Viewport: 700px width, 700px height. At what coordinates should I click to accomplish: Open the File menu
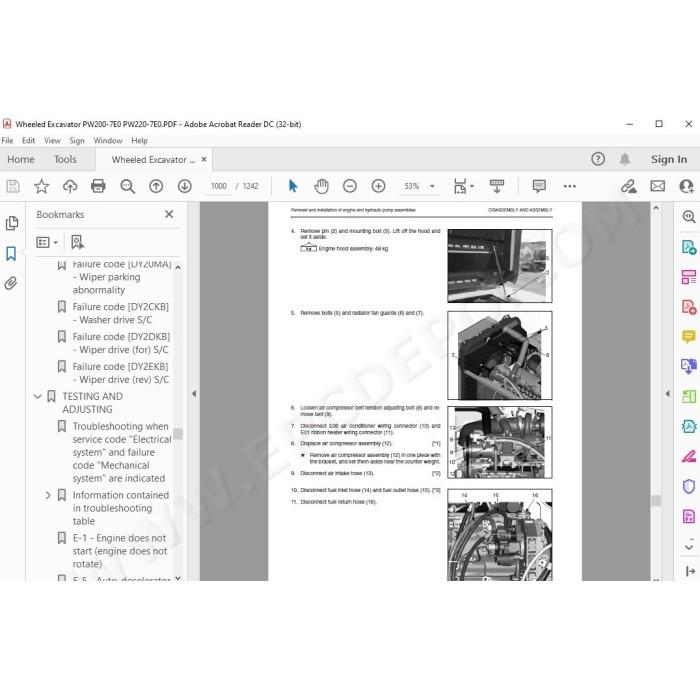pyautogui.click(x=7, y=141)
